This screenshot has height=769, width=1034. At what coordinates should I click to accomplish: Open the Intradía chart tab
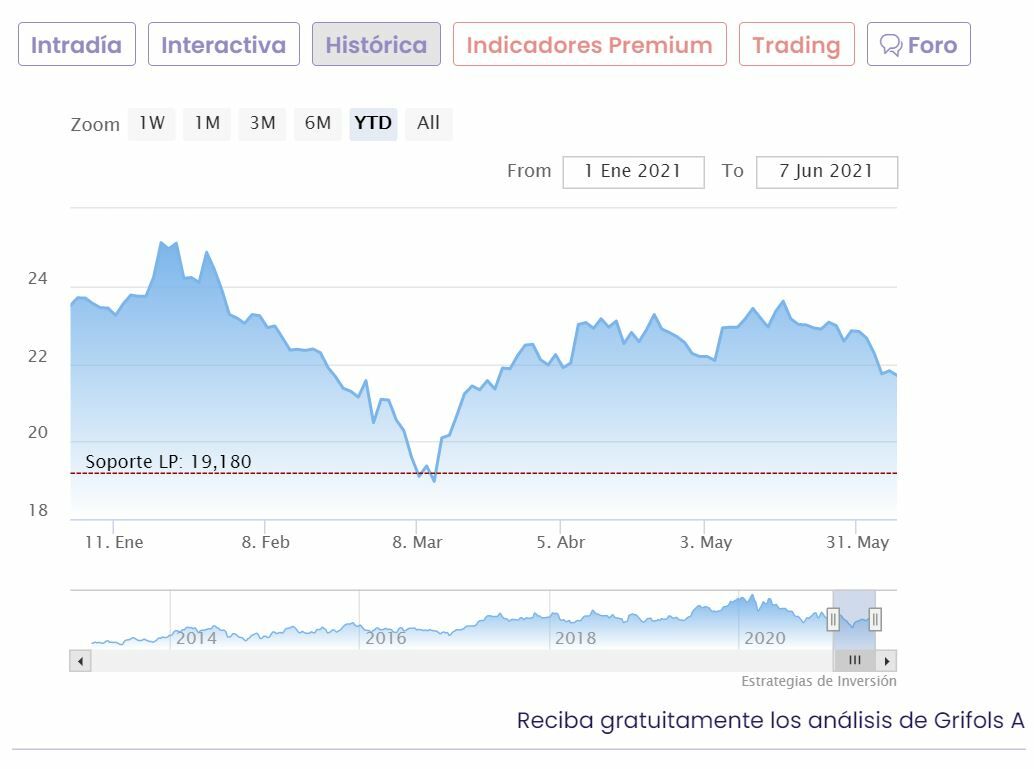pos(77,45)
